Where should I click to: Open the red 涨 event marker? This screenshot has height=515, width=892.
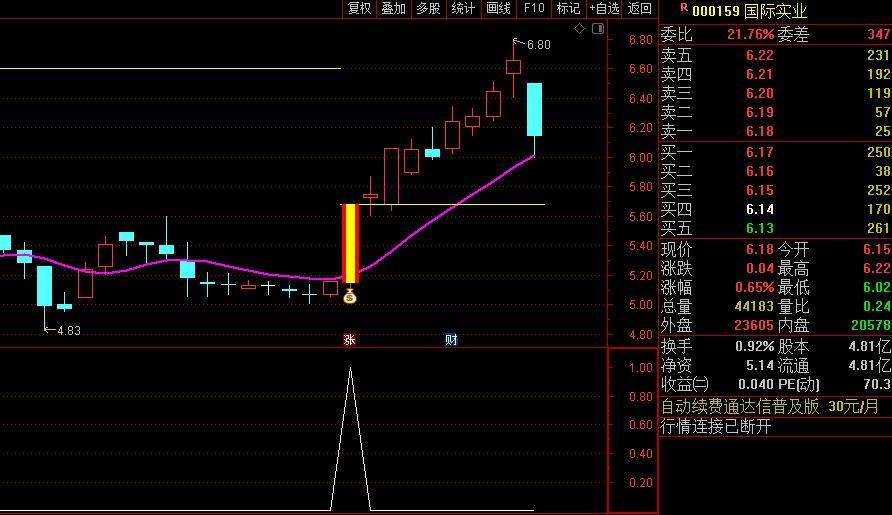pyautogui.click(x=349, y=340)
